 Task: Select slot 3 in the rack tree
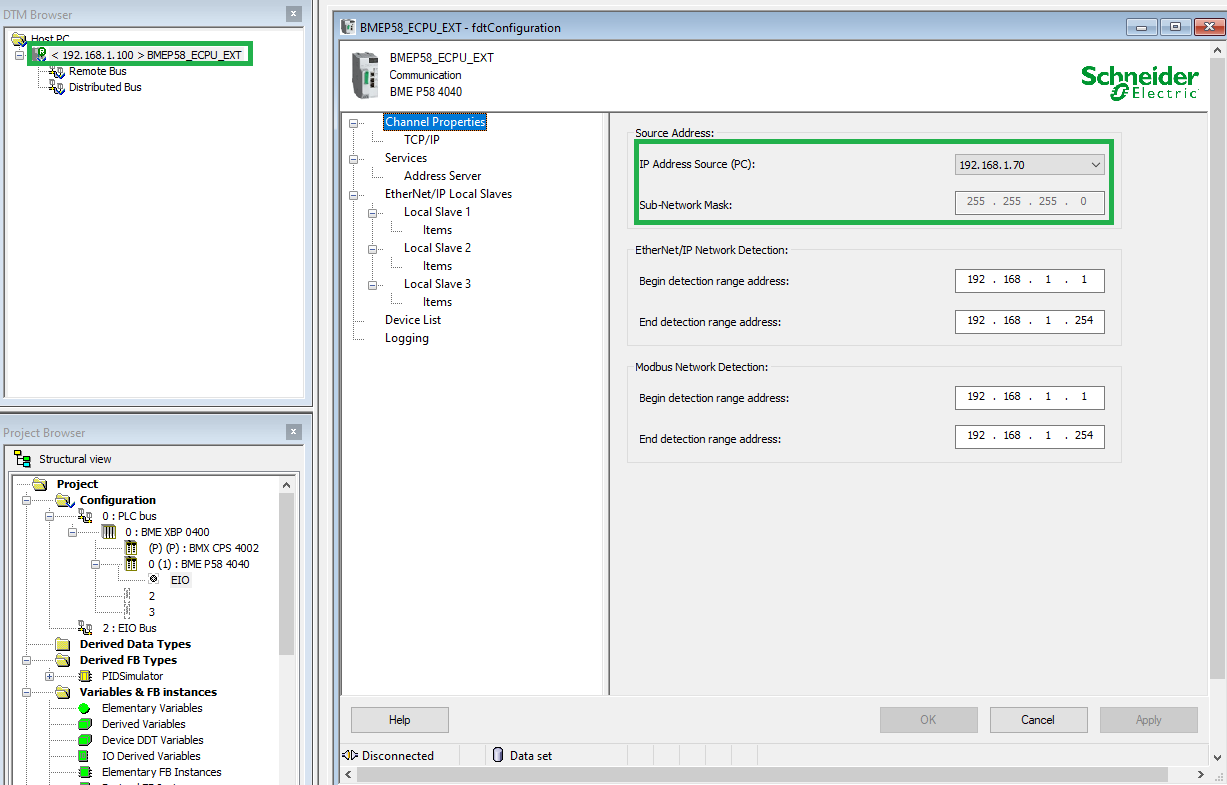(x=152, y=612)
